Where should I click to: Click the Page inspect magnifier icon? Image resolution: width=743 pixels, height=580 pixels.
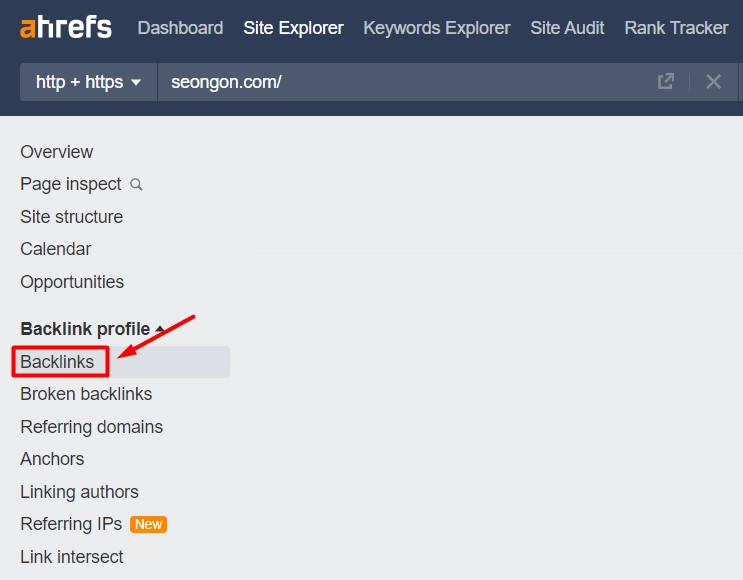136,184
